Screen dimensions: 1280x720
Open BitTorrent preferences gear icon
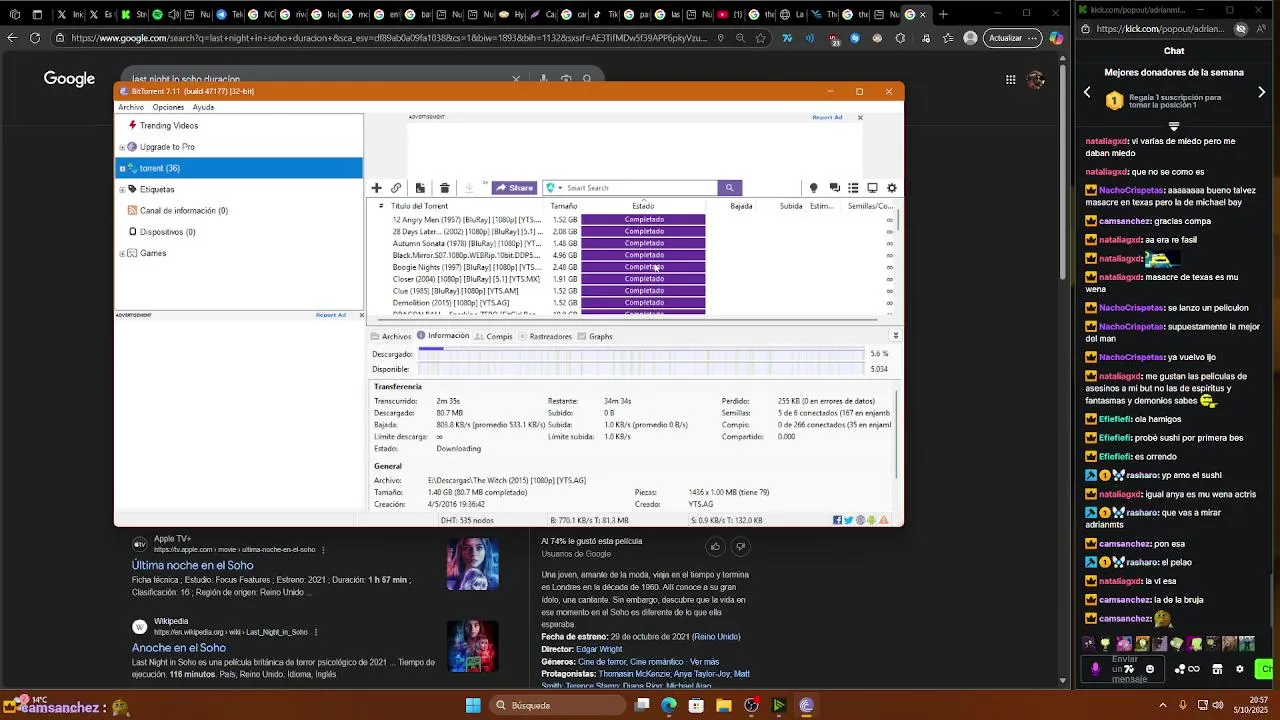(892, 188)
